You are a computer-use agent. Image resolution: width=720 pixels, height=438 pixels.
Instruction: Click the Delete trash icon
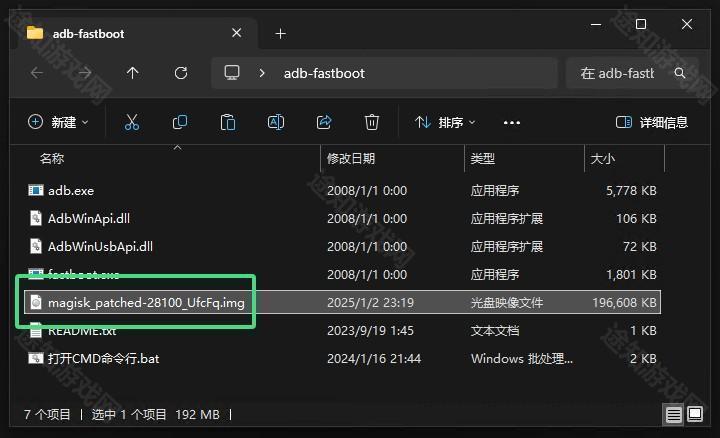[371, 123]
